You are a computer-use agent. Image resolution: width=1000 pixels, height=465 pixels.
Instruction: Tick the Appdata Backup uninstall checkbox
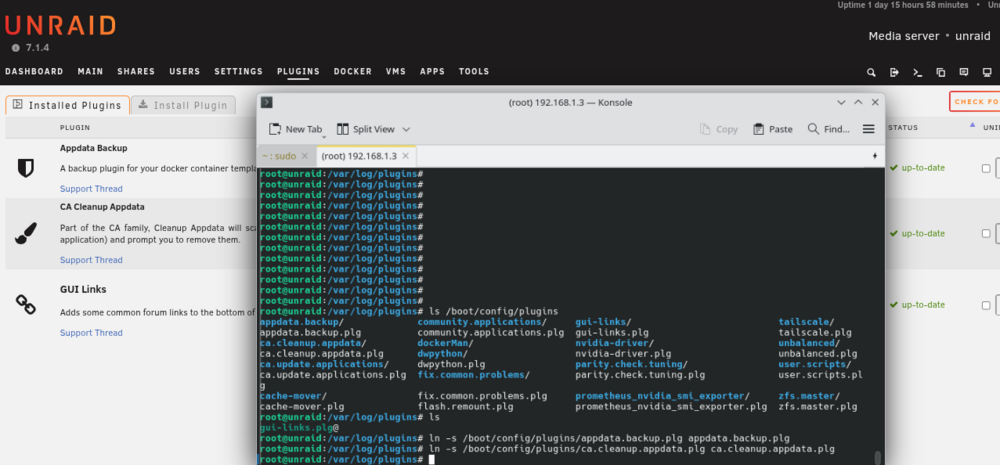986,168
